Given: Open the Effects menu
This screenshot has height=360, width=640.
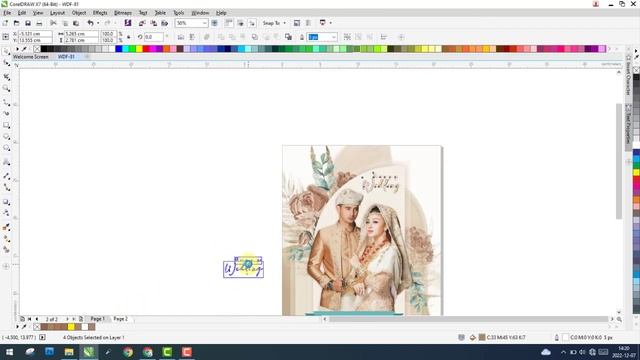Looking at the screenshot, I should 100,13.
